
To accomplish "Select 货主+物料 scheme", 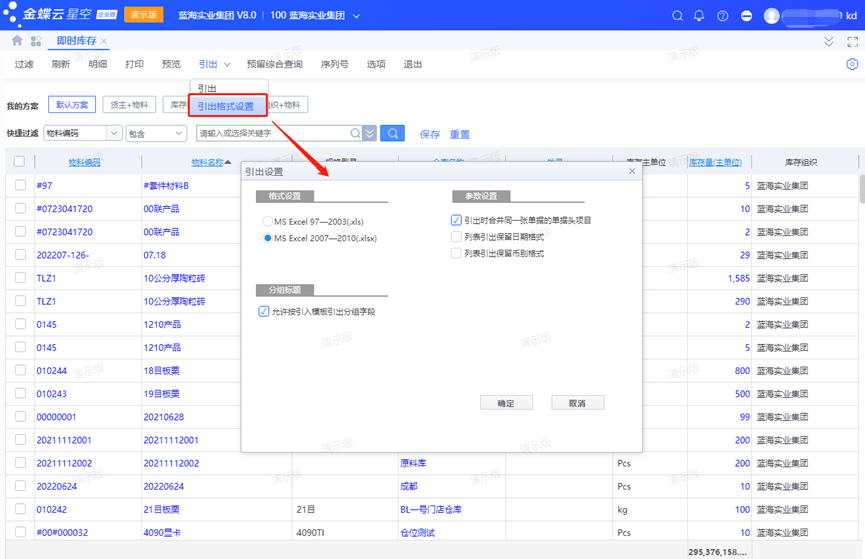I will (129, 104).
